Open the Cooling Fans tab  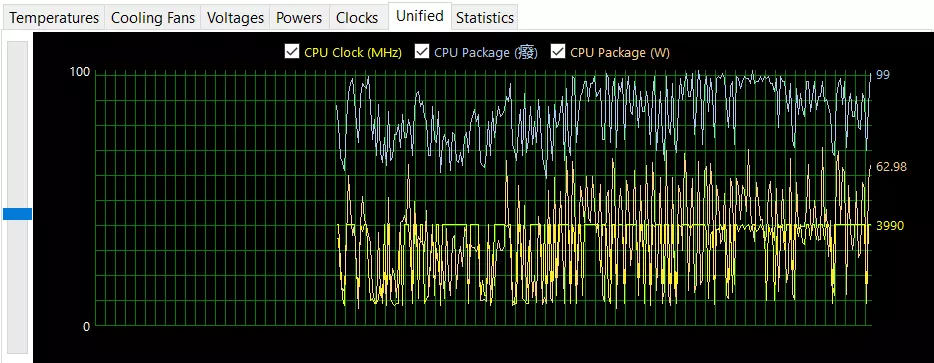coord(153,18)
